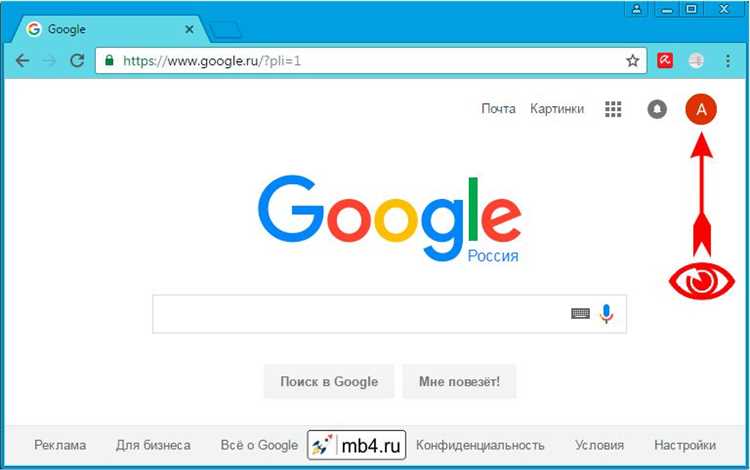Open the Картинки link

click(557, 109)
